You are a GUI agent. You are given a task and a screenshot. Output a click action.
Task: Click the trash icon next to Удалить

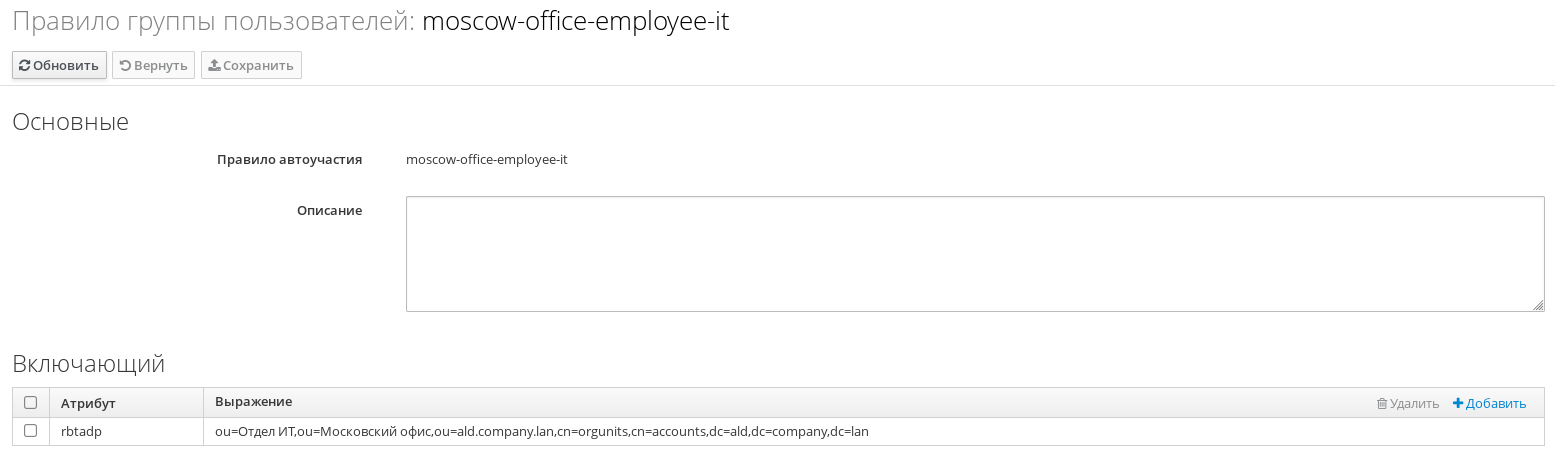coord(1382,404)
